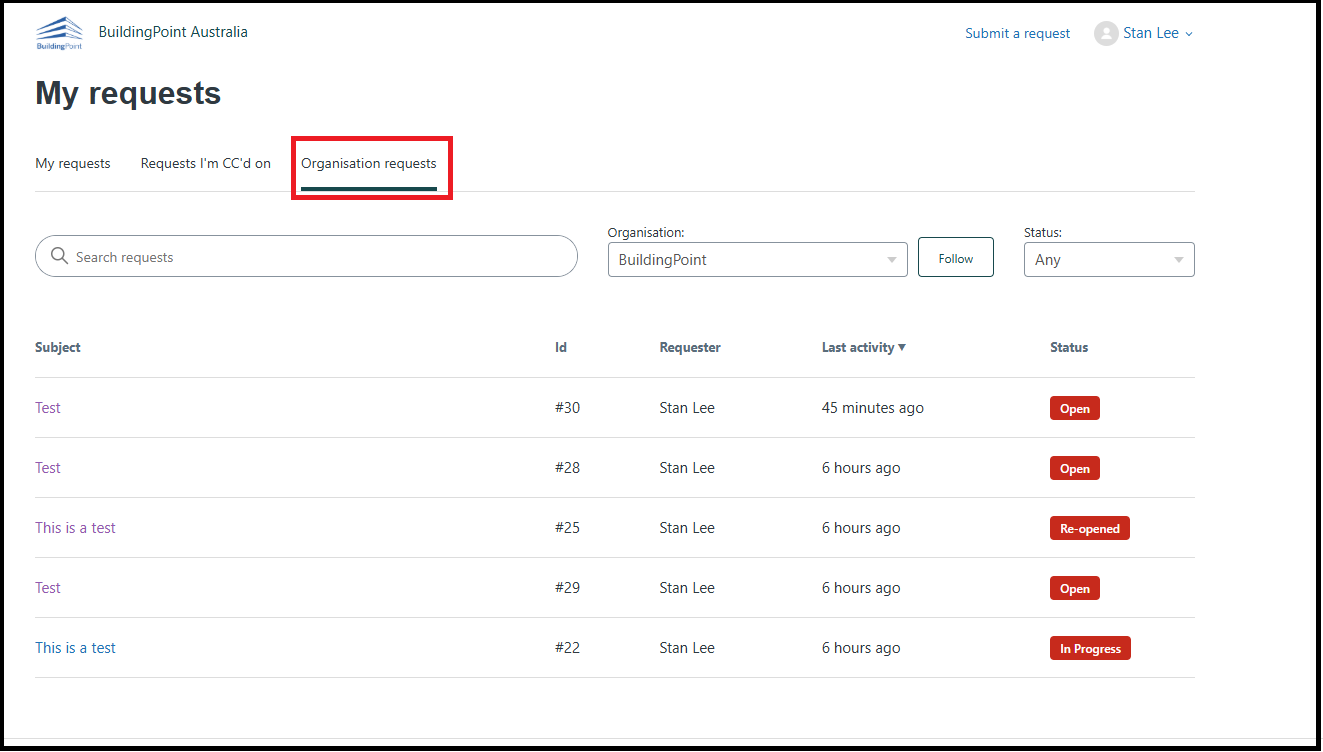
Task: Click the Re-opened status badge on request #25
Action: click(1089, 527)
